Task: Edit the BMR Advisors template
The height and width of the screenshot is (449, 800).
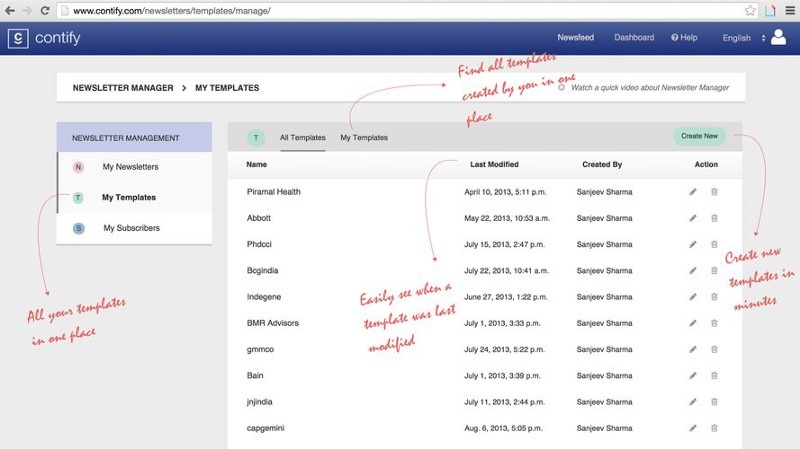Action: pyautogui.click(x=692, y=323)
